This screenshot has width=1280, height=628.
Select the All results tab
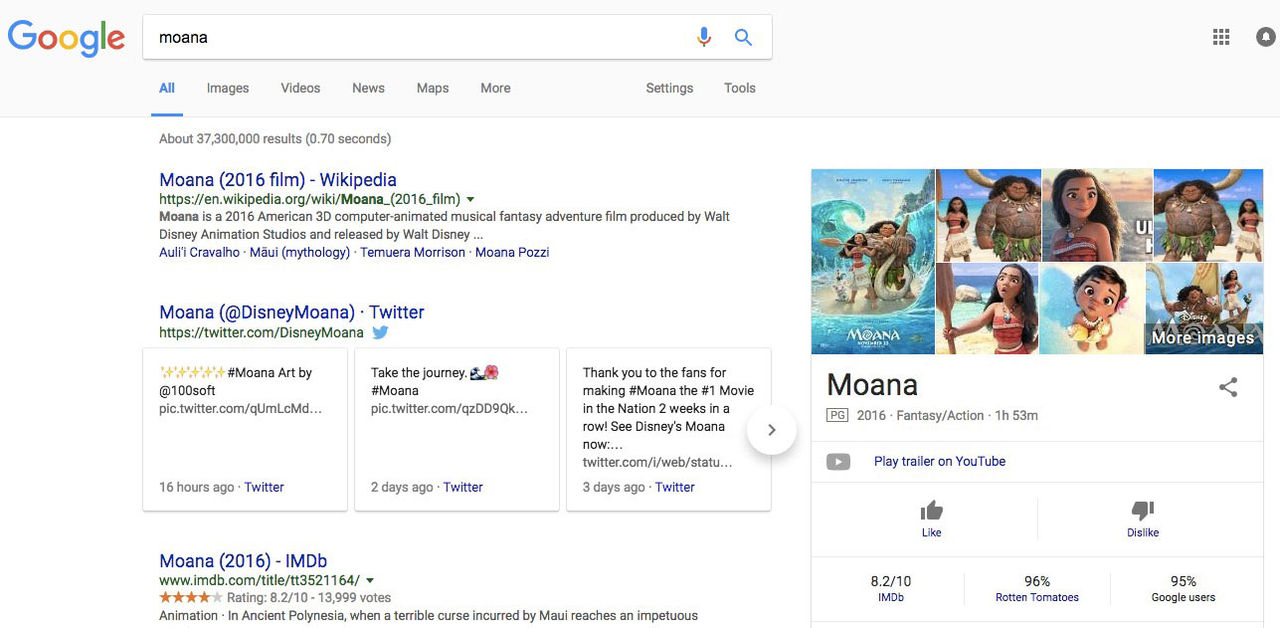167,88
